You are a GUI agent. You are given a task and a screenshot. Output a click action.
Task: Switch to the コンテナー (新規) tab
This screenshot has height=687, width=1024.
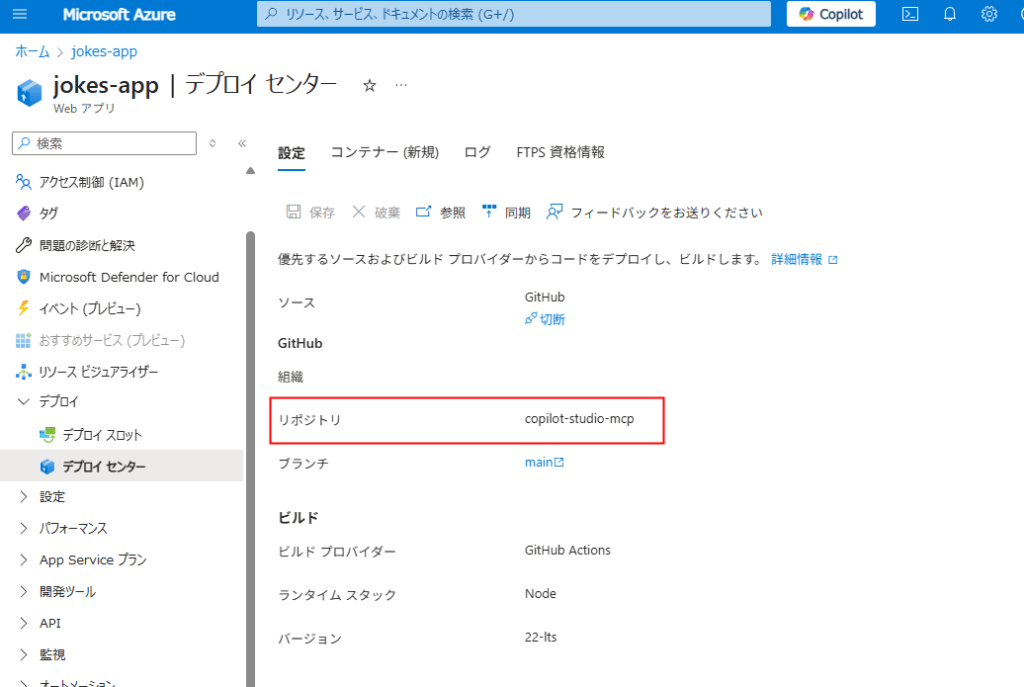(x=385, y=152)
